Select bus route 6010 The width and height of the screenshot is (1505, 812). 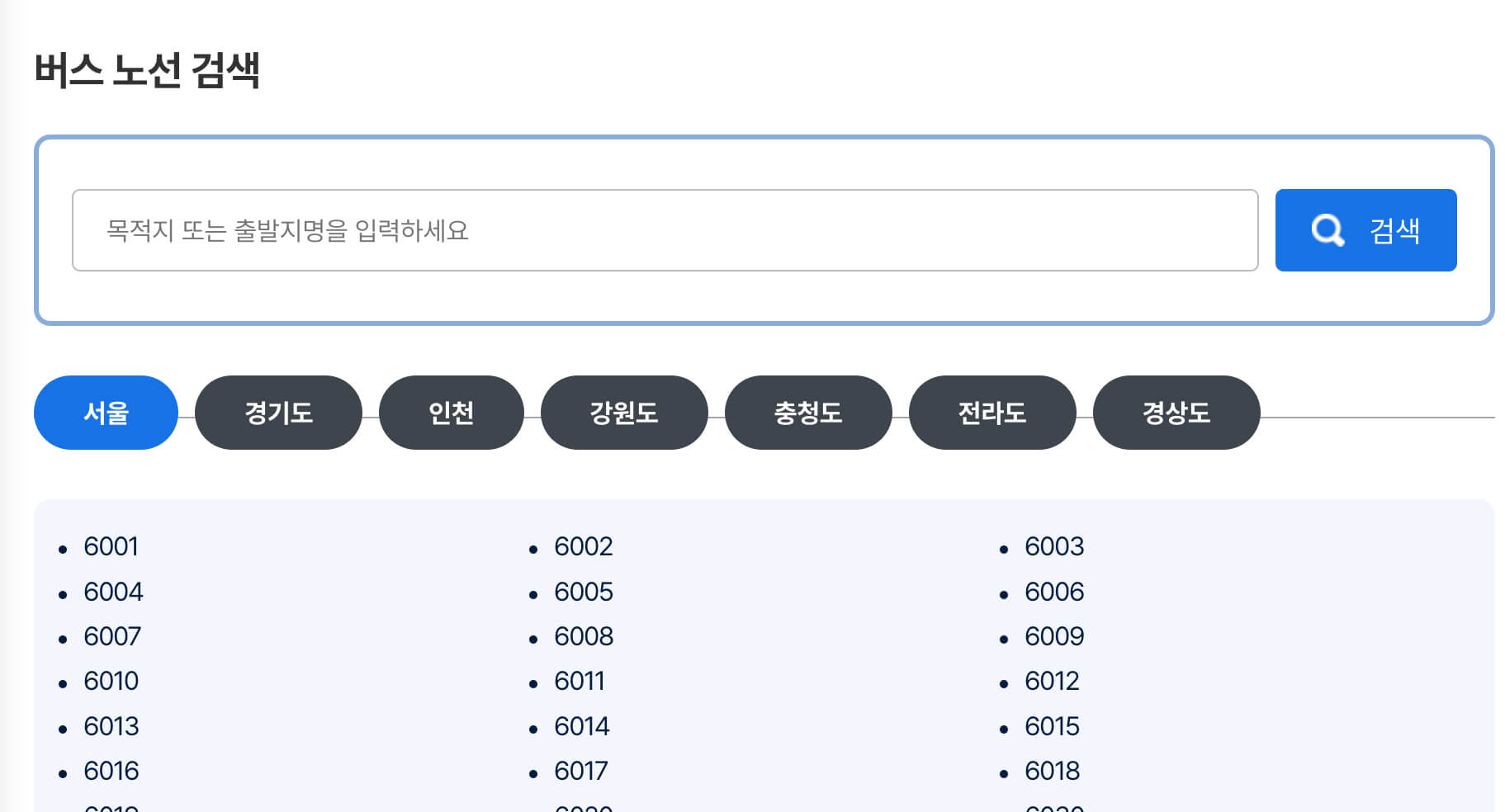click(x=111, y=682)
